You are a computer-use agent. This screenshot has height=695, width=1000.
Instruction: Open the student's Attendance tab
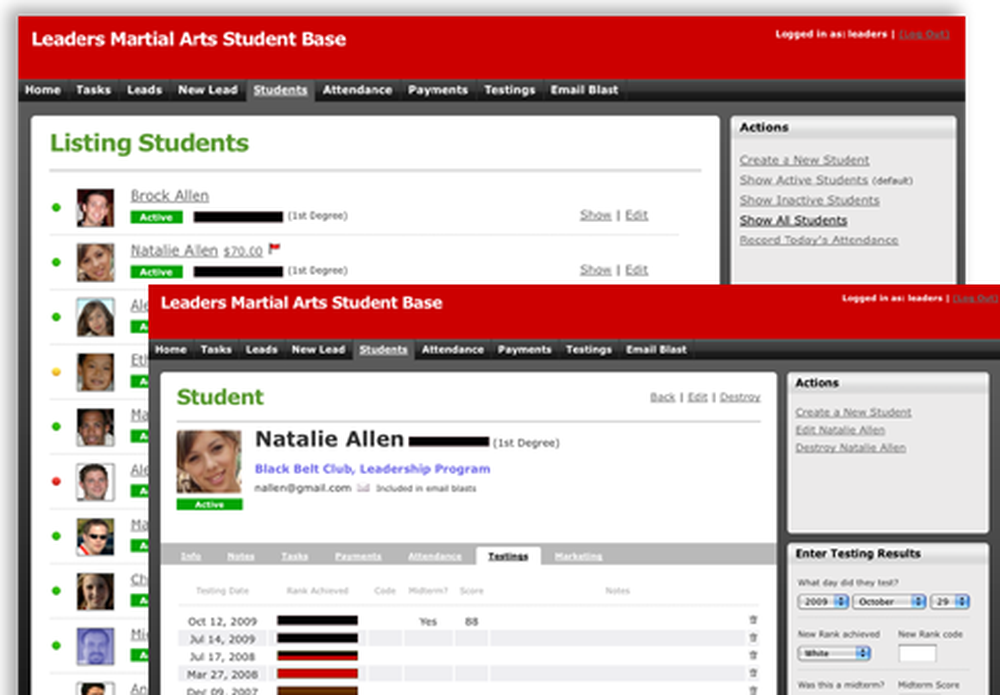point(435,556)
